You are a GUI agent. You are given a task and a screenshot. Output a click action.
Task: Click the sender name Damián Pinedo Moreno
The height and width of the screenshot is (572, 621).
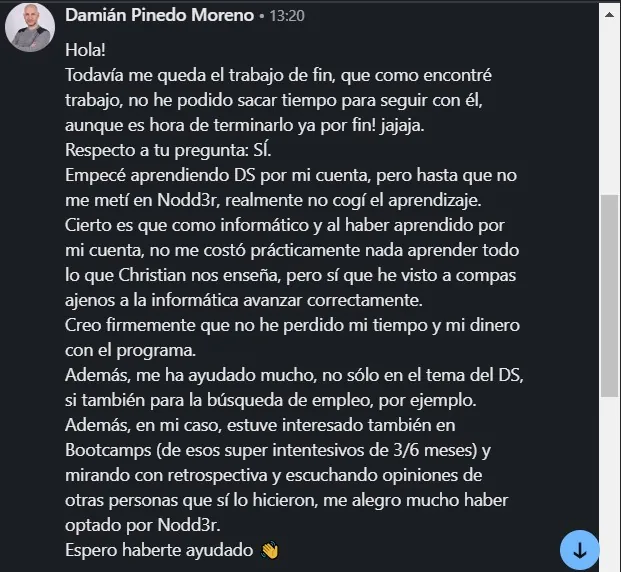click(160, 15)
